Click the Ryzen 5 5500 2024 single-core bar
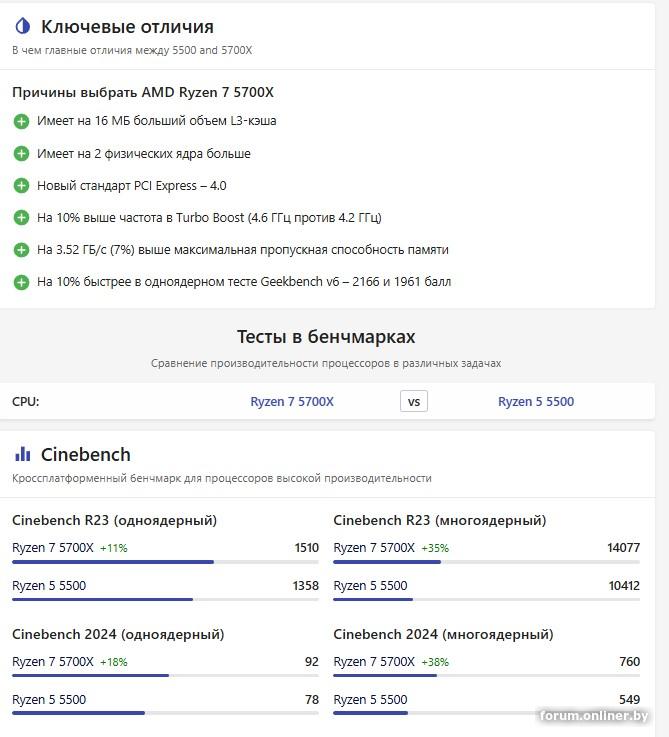 78,713
